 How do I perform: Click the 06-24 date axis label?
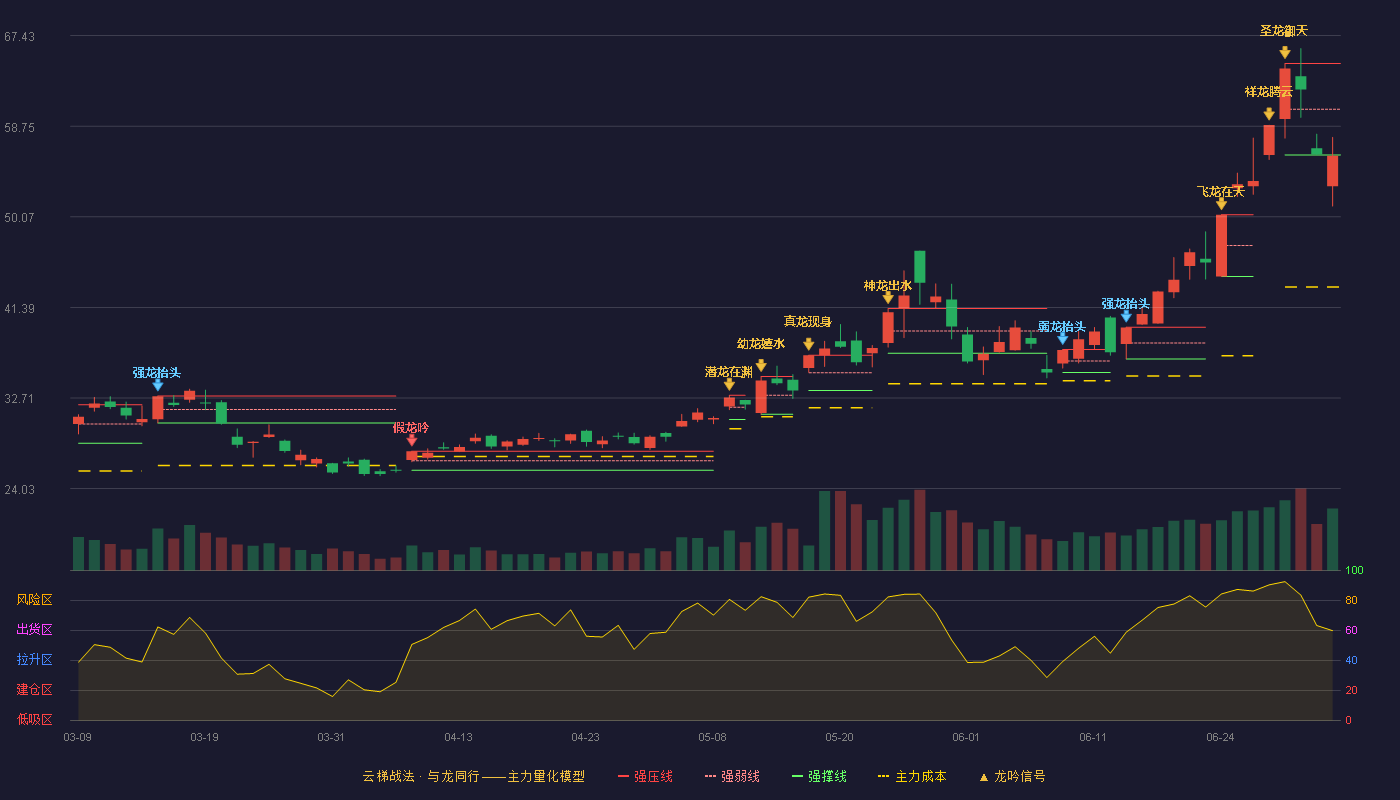pyautogui.click(x=1220, y=737)
